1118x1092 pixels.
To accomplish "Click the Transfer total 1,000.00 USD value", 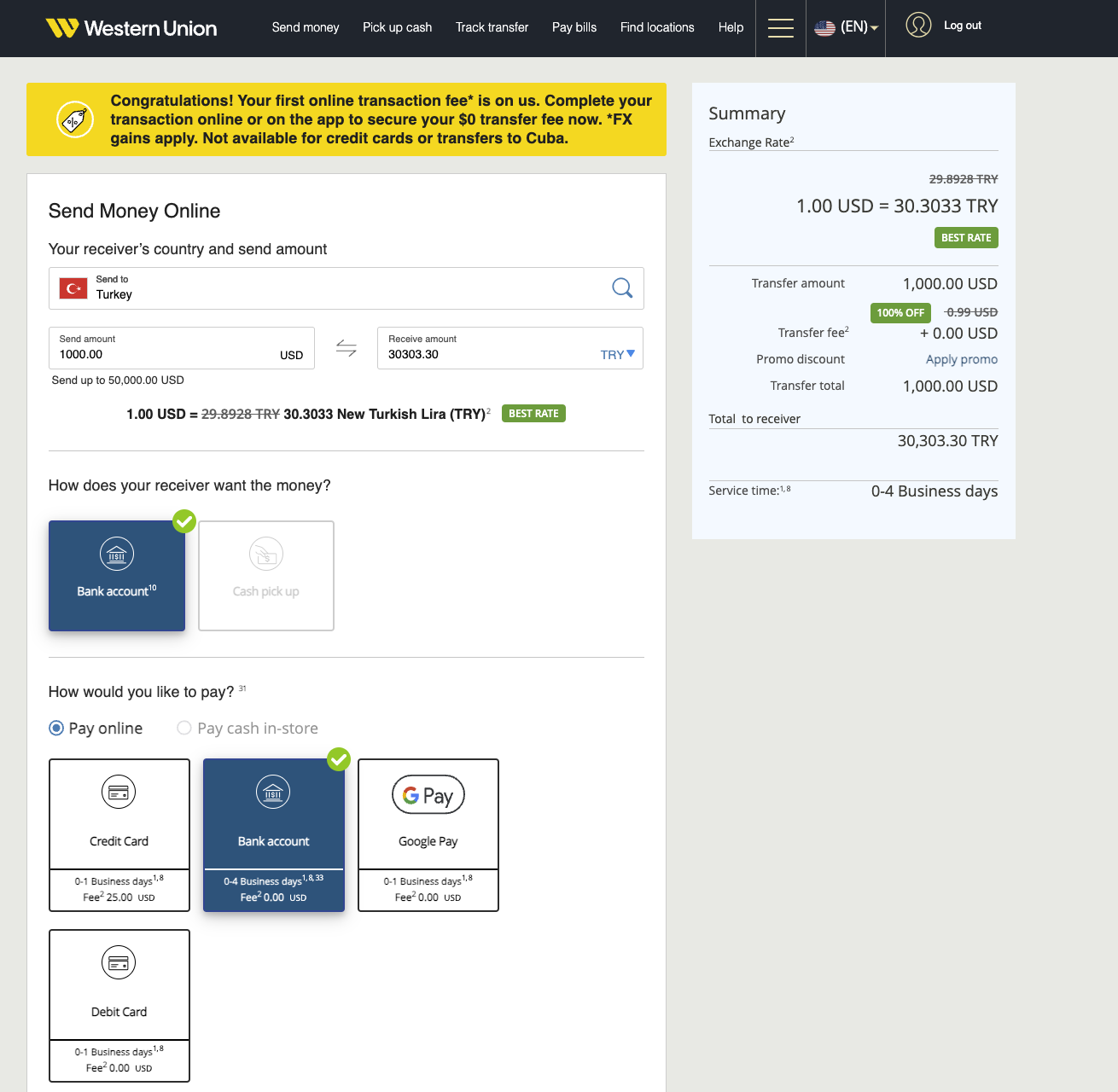I will coord(950,386).
